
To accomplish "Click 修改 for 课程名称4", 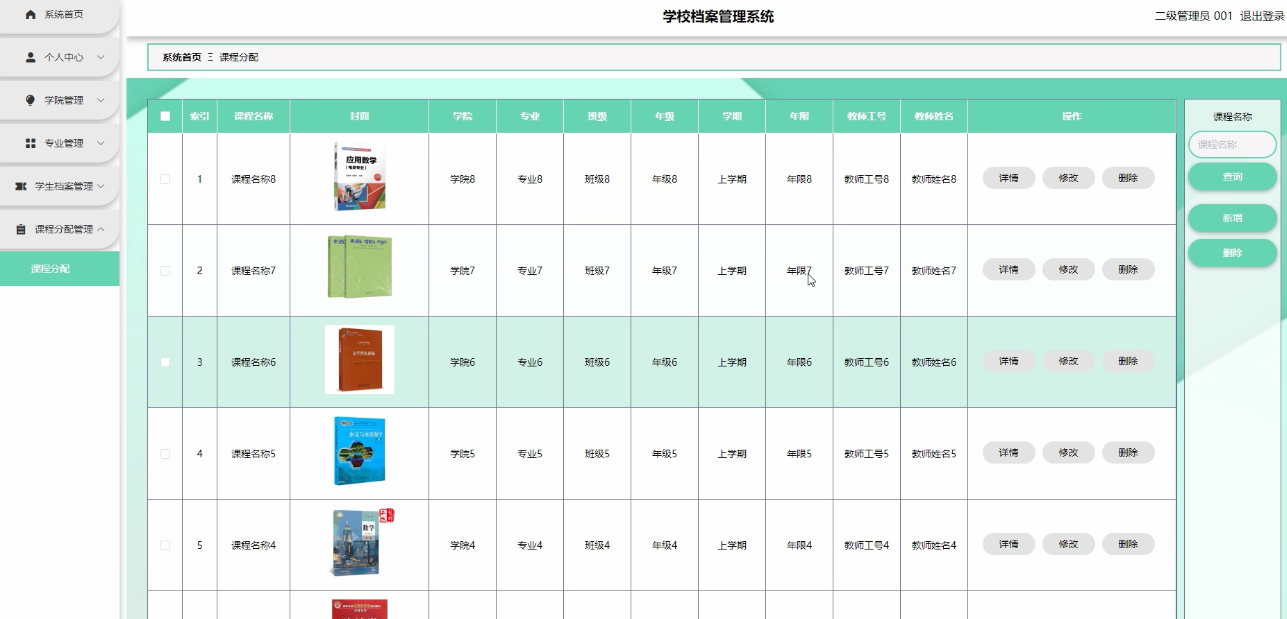I will tap(1069, 544).
